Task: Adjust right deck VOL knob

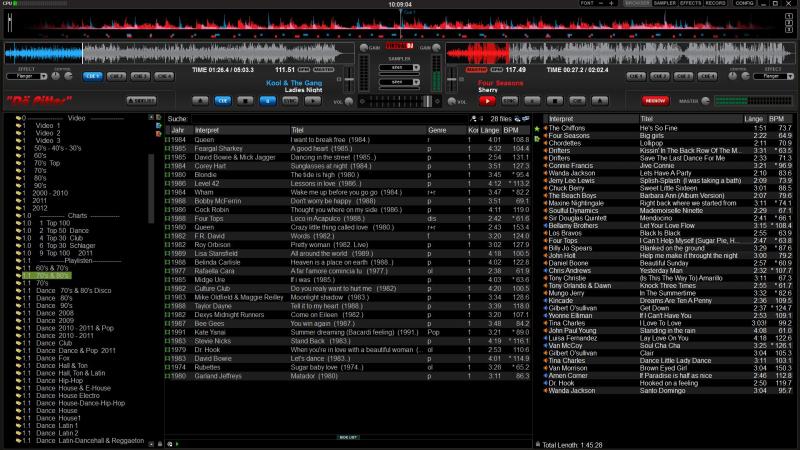Action: [452, 102]
